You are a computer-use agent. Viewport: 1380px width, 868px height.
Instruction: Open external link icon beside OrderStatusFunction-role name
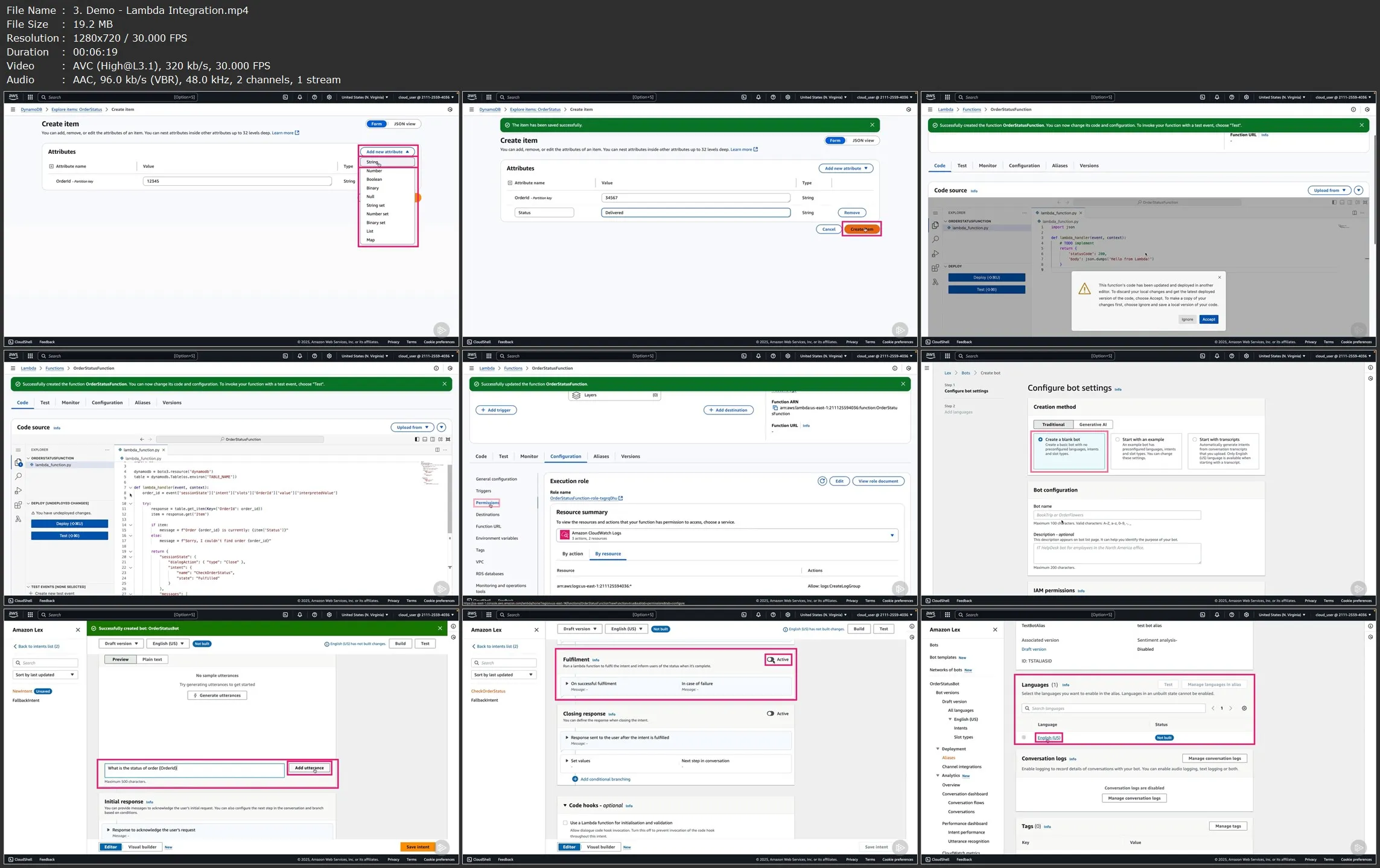(621, 498)
